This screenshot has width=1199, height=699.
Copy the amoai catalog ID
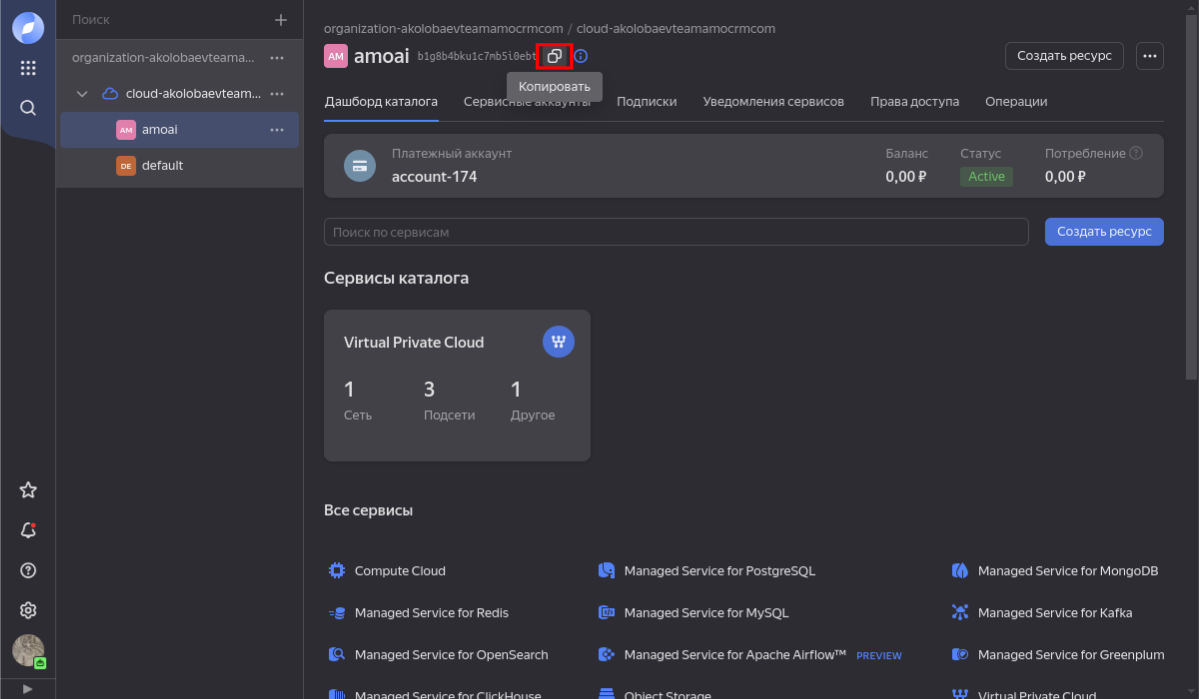pos(554,56)
